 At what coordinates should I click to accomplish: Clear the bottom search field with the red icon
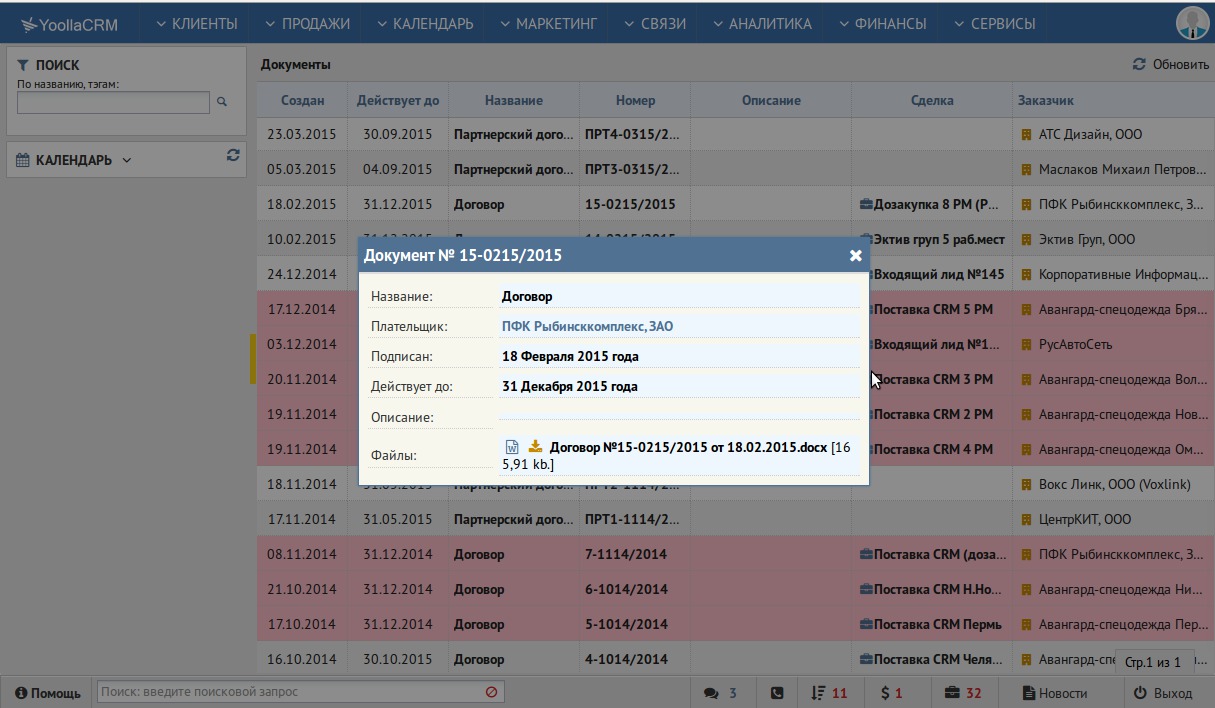coord(491,692)
